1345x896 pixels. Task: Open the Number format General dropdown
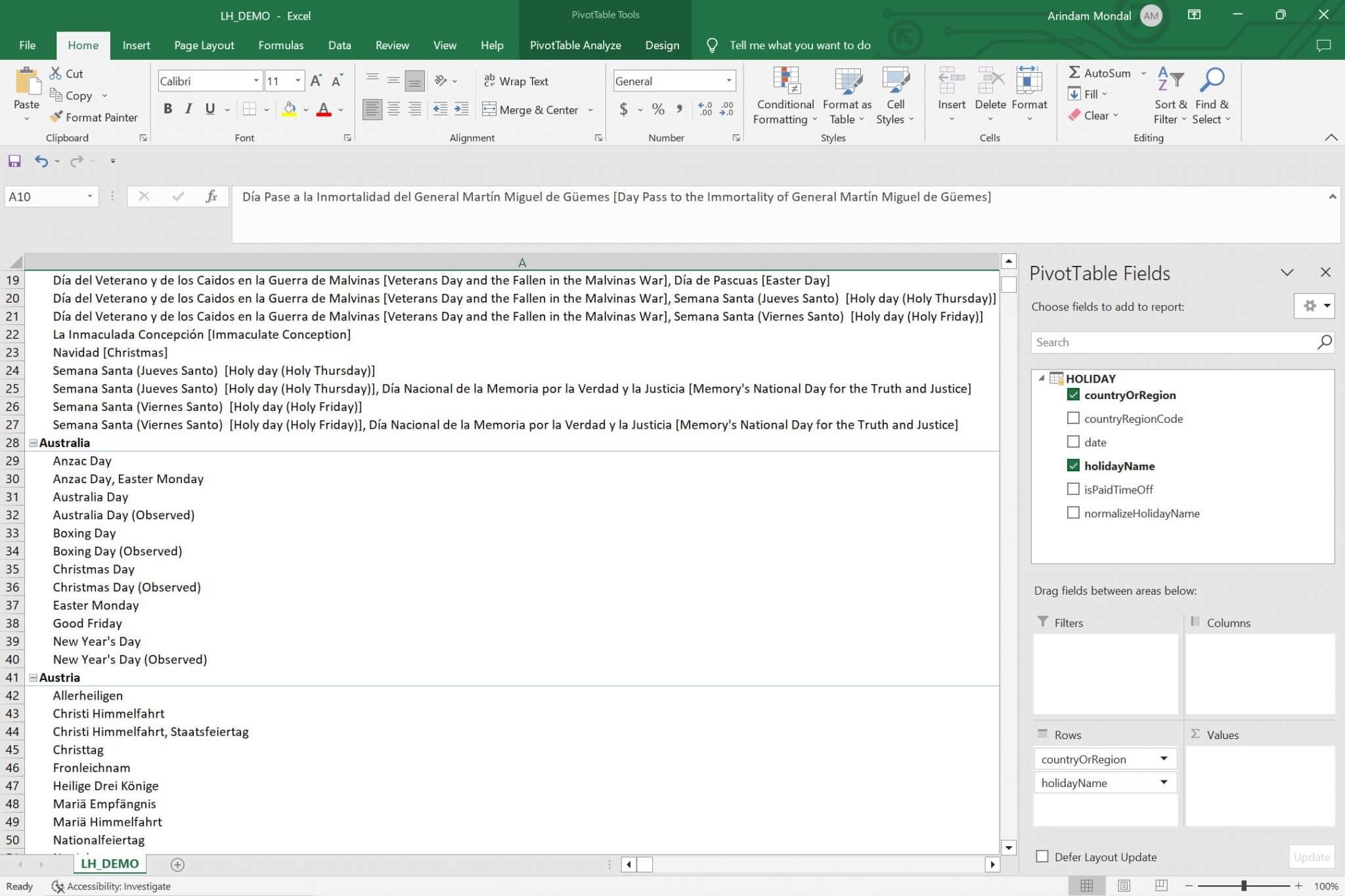728,81
